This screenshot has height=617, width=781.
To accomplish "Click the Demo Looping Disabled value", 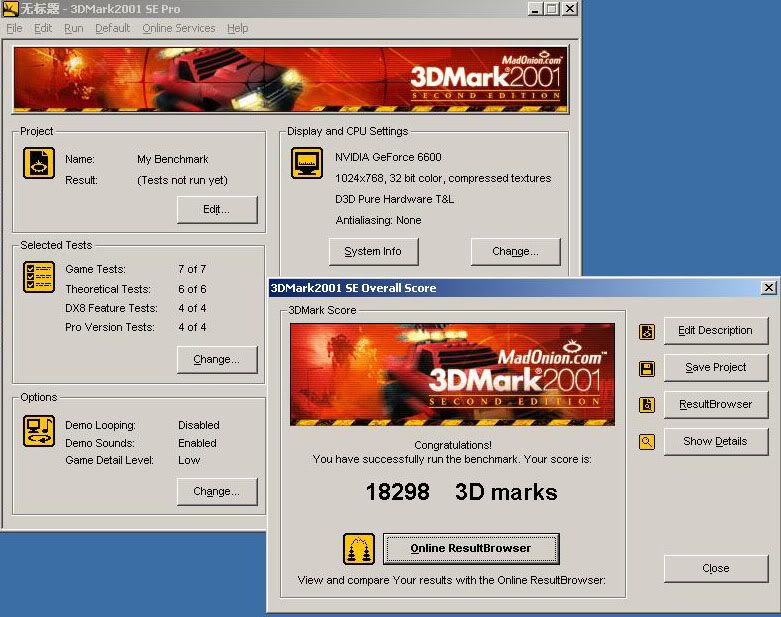I will pos(199,425).
